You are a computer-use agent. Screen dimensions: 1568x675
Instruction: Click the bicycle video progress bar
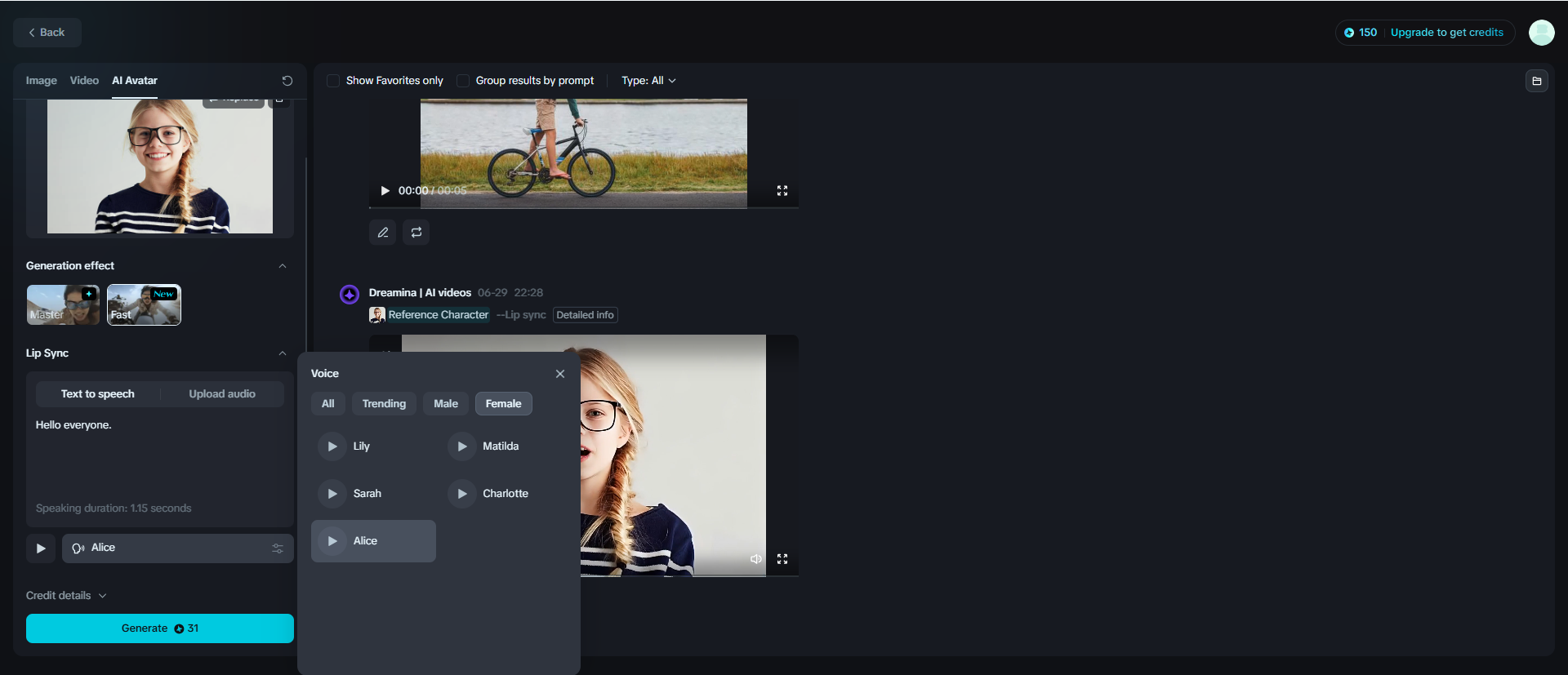coord(584,207)
